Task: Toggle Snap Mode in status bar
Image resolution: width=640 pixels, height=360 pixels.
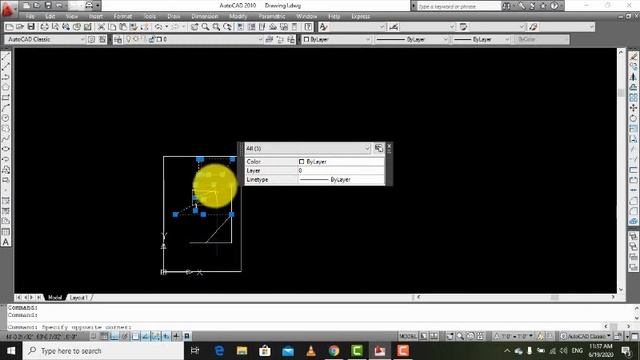Action: tap(93, 336)
